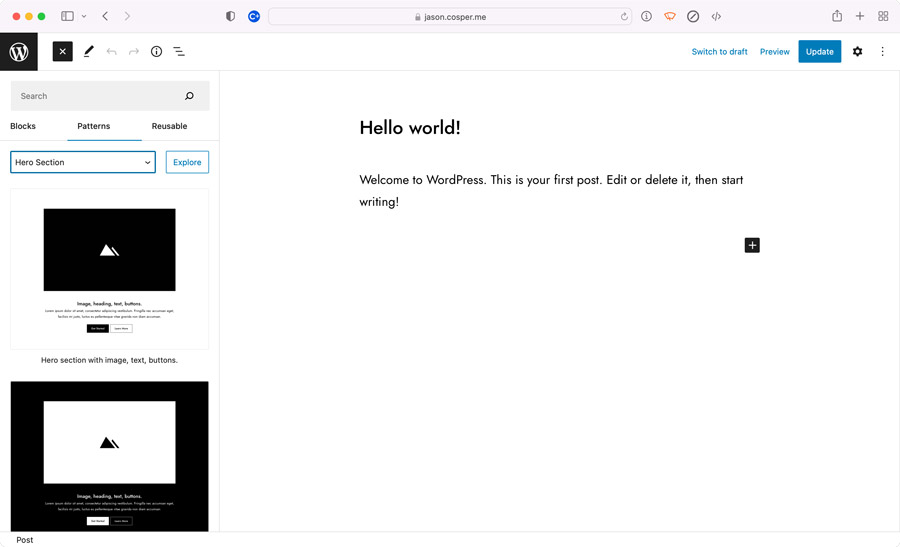Expand the Safari sidebar chevron menu
Image resolution: width=900 pixels, height=547 pixels.
point(84,17)
